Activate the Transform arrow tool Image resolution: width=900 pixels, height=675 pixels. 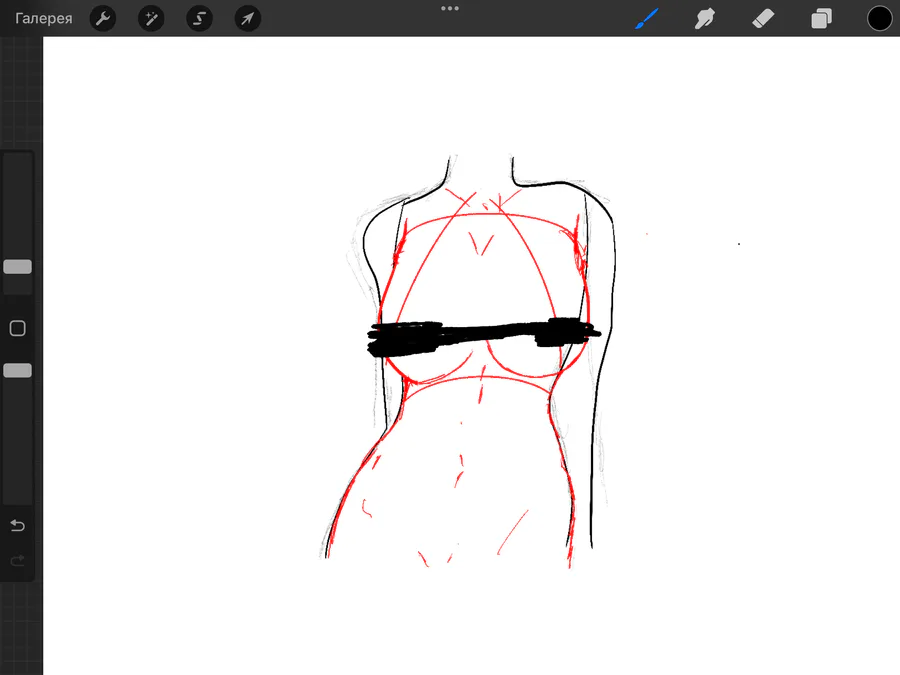248,18
